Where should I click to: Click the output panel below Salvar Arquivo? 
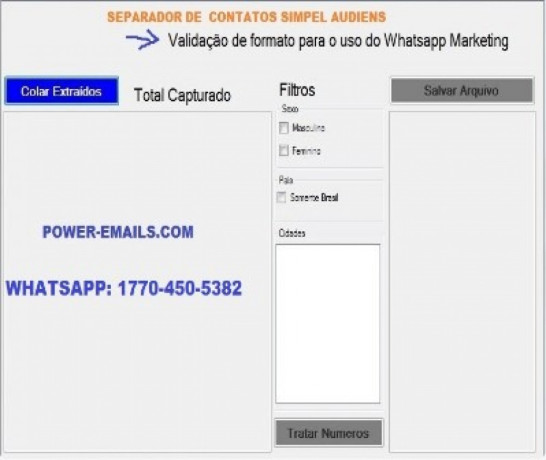pyautogui.click(x=462, y=282)
